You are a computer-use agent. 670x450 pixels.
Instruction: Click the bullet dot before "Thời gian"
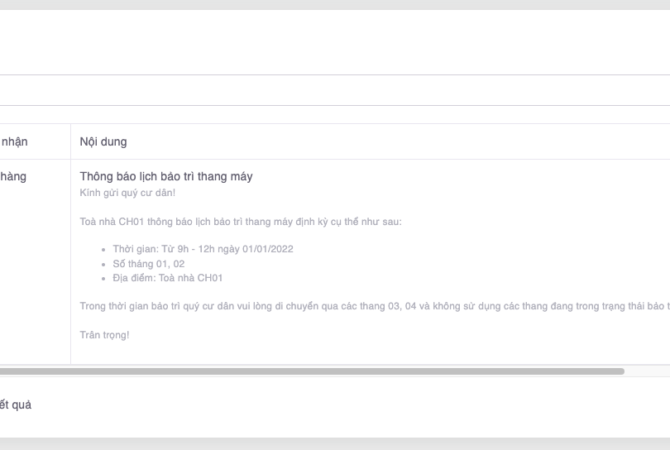104,249
